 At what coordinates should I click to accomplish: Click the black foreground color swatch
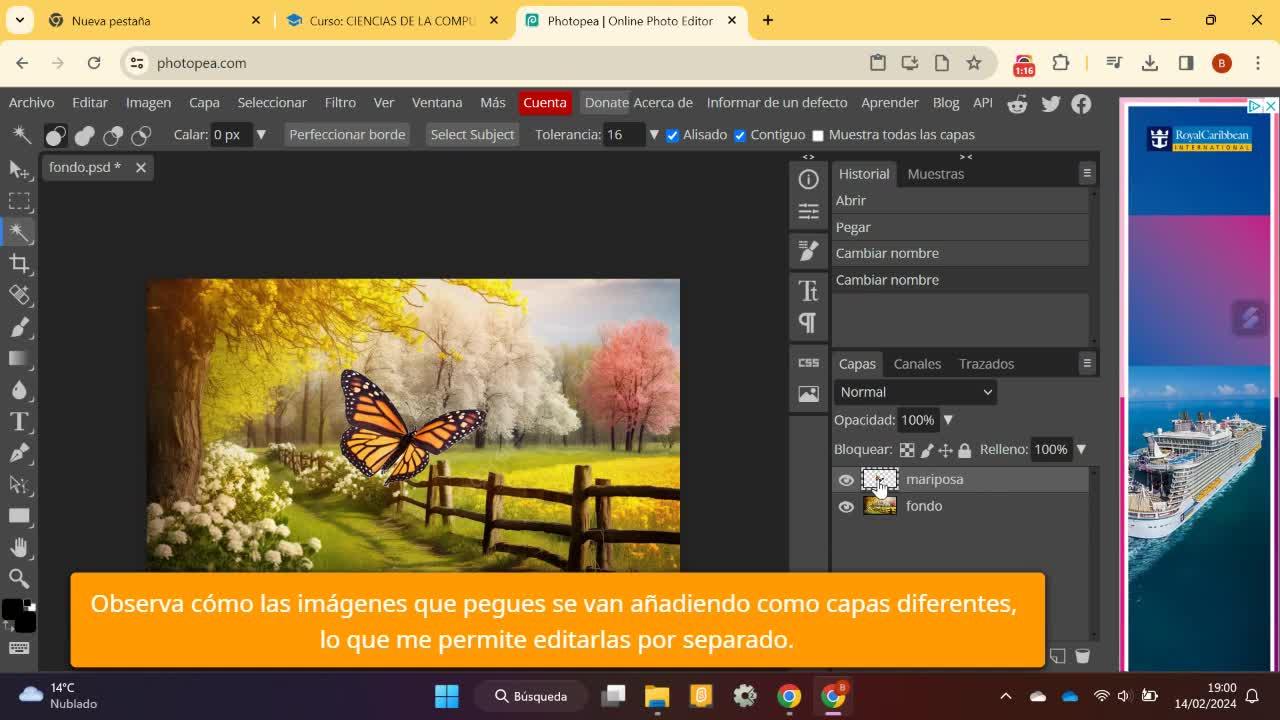(x=12, y=610)
